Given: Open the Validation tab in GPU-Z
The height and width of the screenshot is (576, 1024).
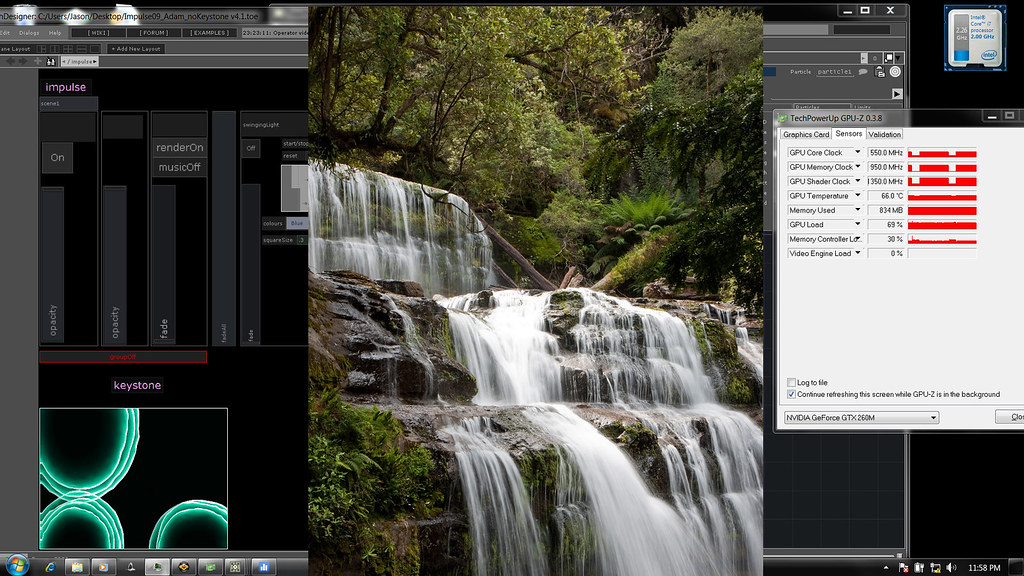Looking at the screenshot, I should point(884,134).
